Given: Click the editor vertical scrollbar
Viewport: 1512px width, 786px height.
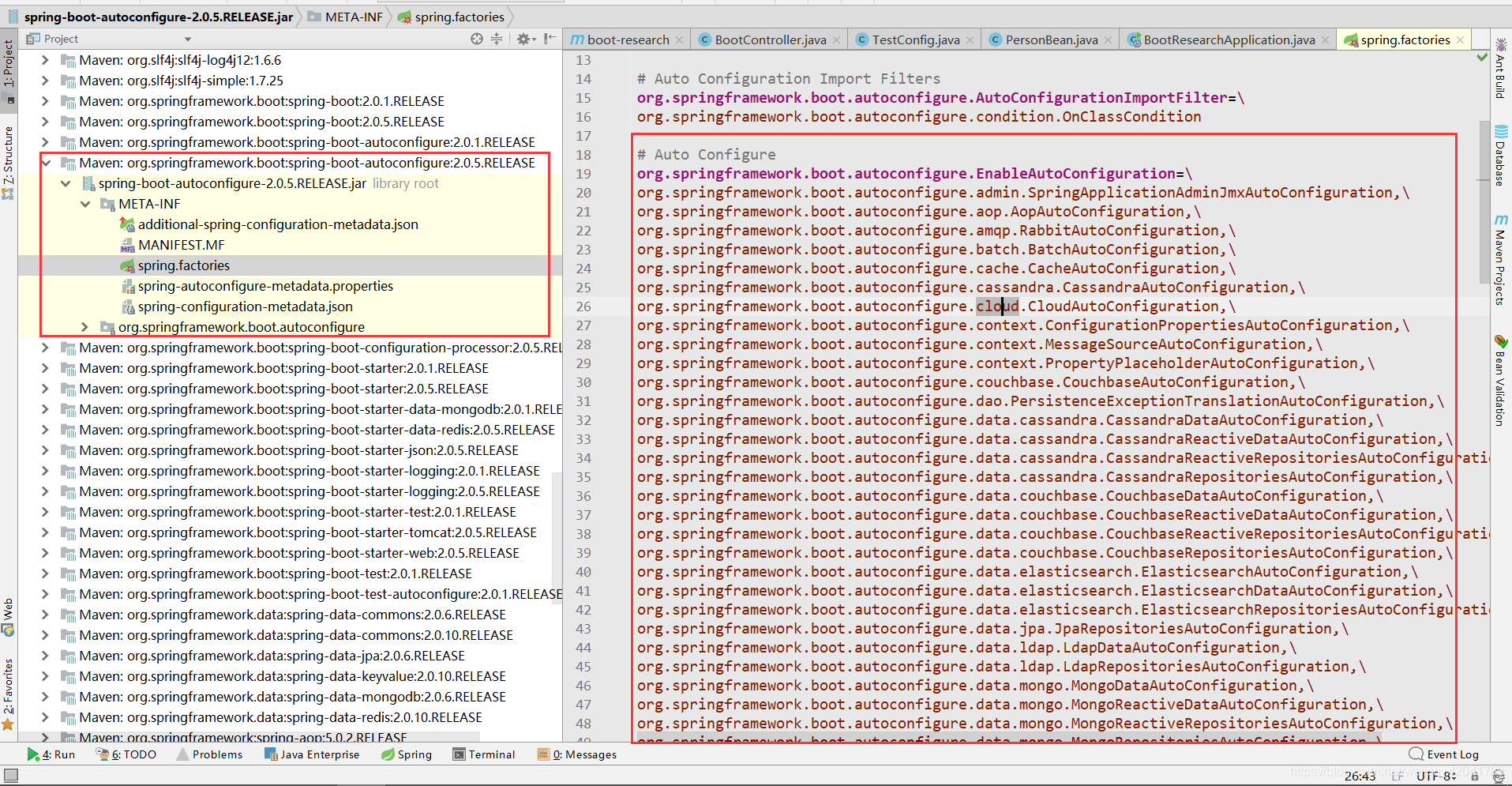Looking at the screenshot, I should coord(1484,201).
